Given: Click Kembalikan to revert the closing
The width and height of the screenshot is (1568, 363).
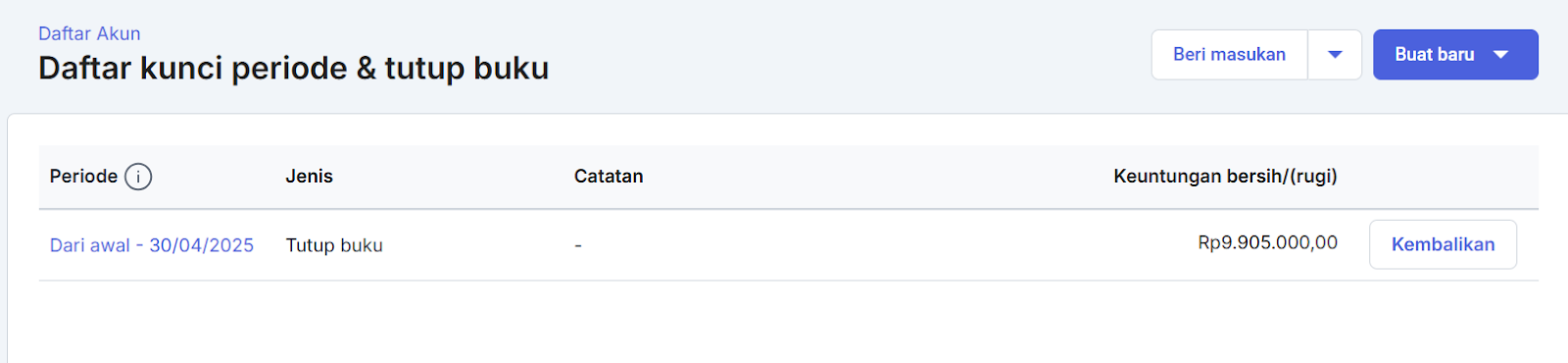Looking at the screenshot, I should pyautogui.click(x=1443, y=244).
